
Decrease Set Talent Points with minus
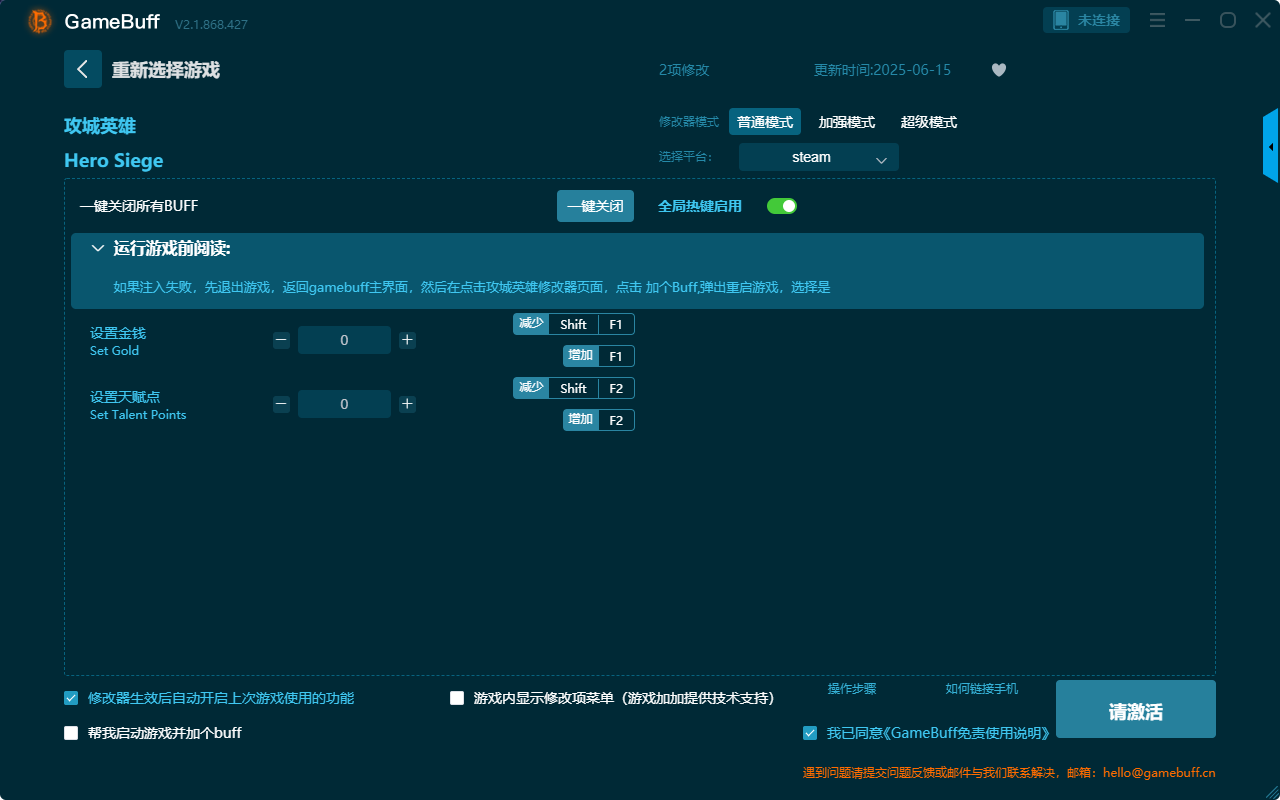tap(282, 404)
